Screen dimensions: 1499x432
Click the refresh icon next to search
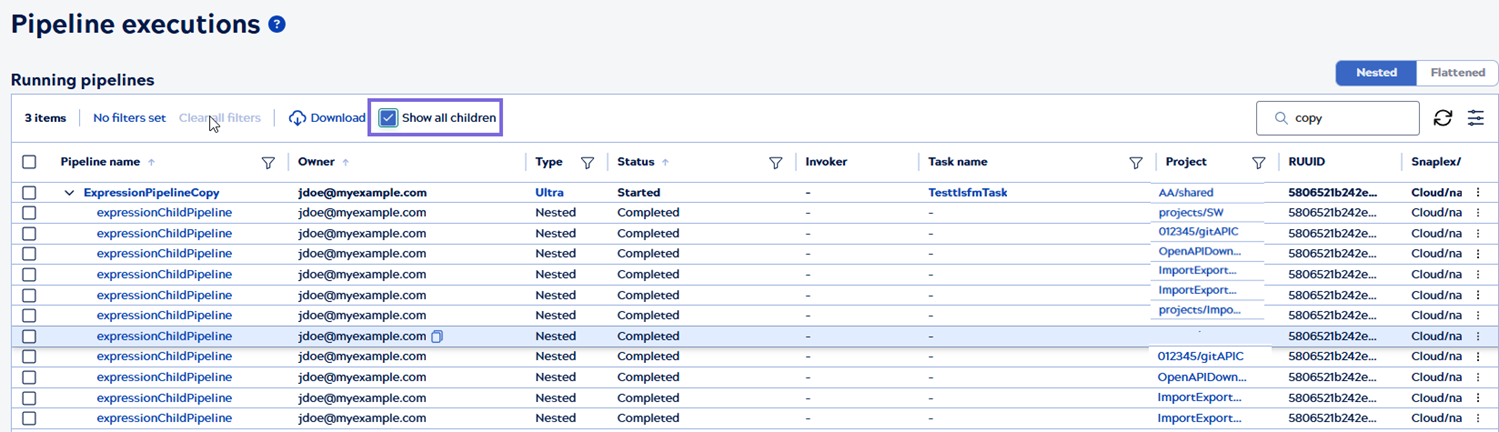click(x=1442, y=118)
